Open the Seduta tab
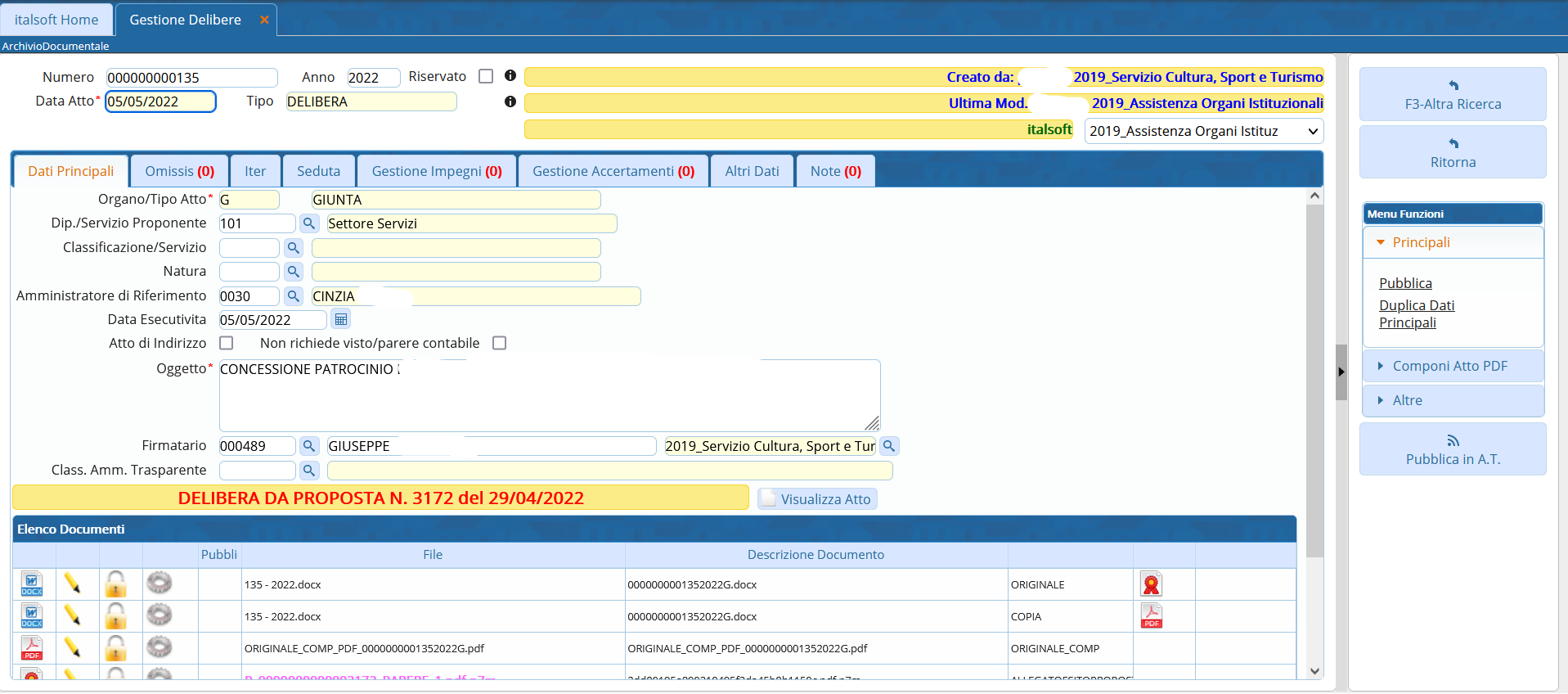 point(318,171)
